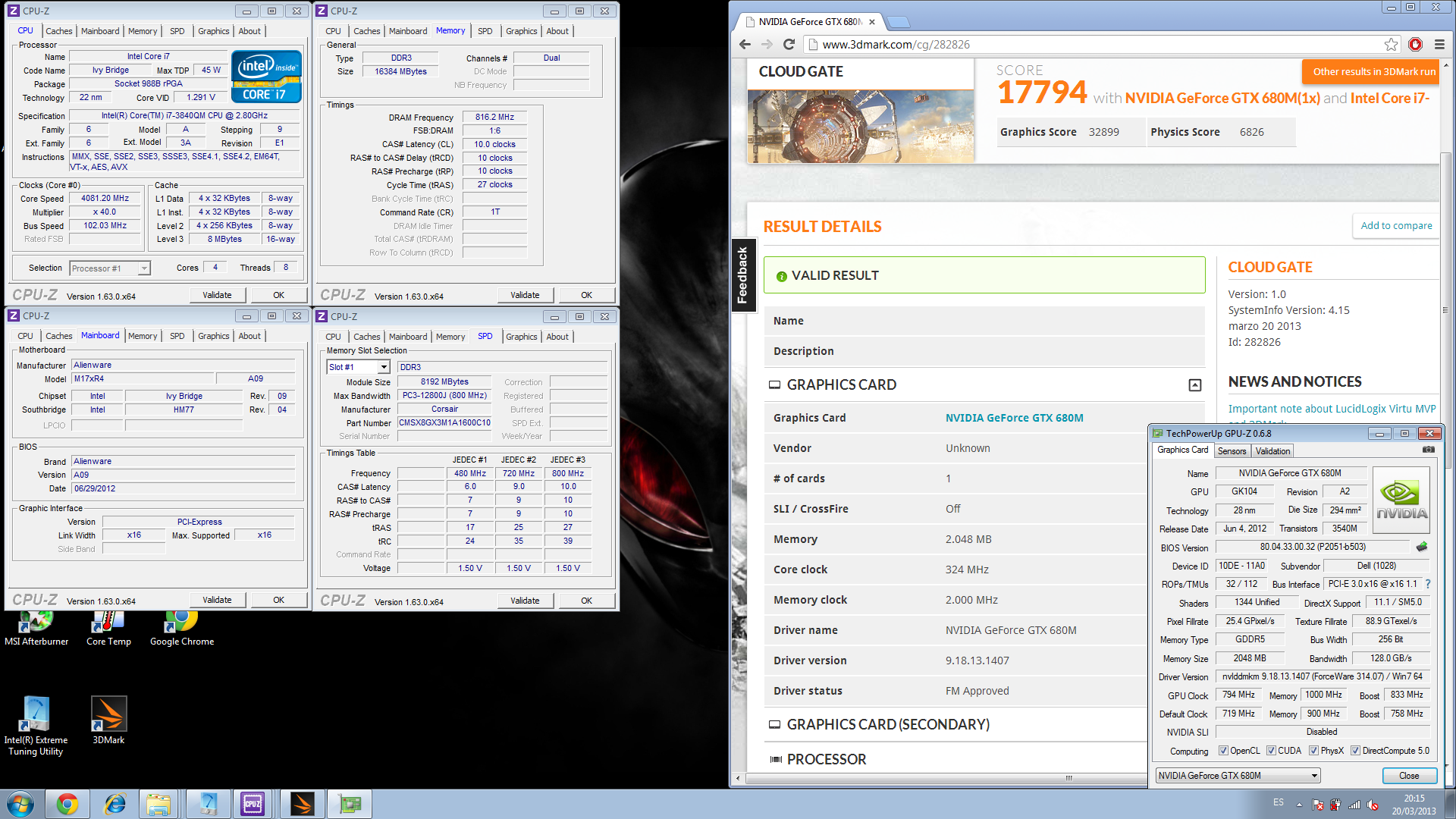This screenshot has width=1456, height=819.
Task: Open the GPU selection dropdown in GPU-Z
Action: coord(1238,775)
